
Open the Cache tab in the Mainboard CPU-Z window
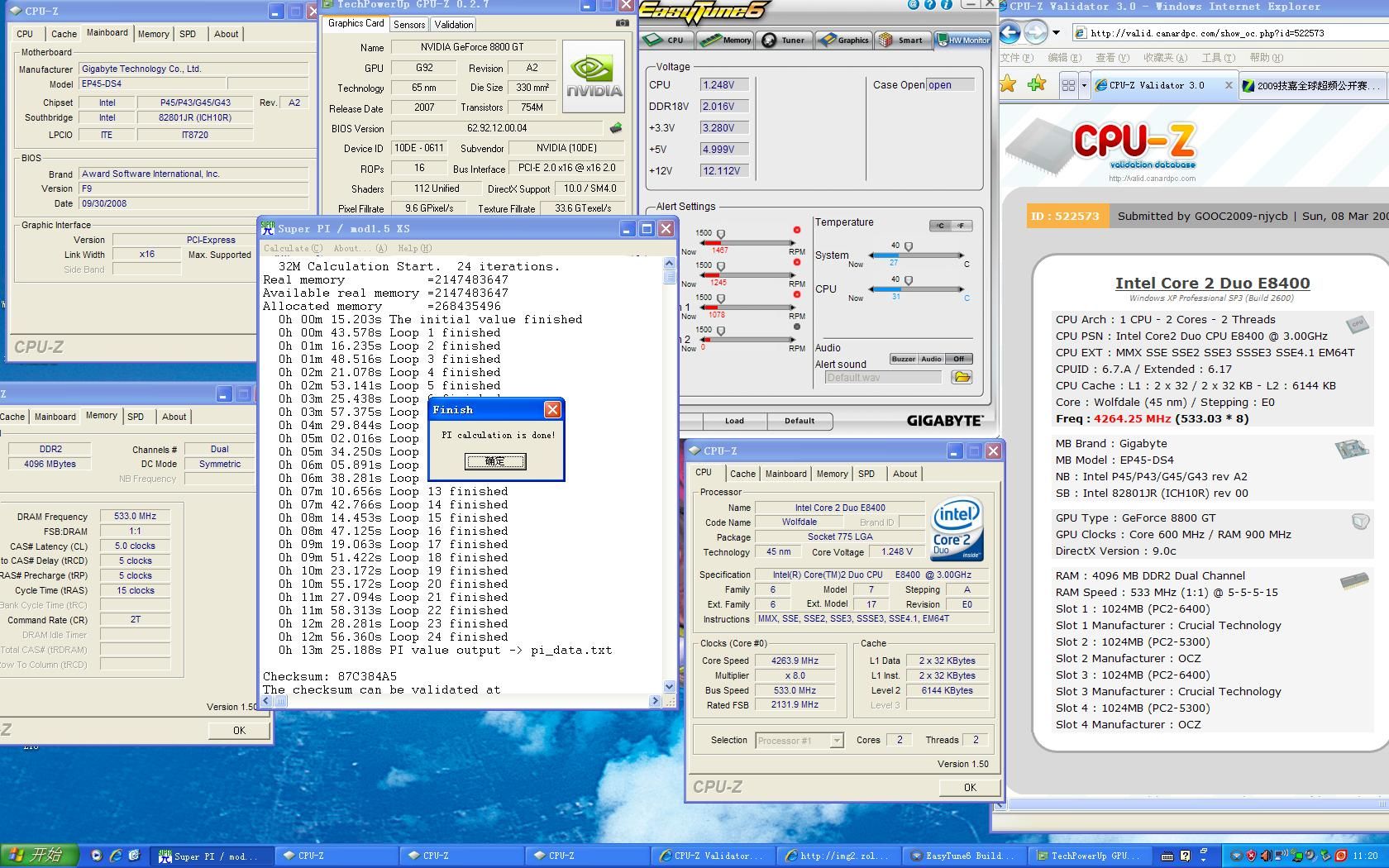pyautogui.click(x=64, y=34)
